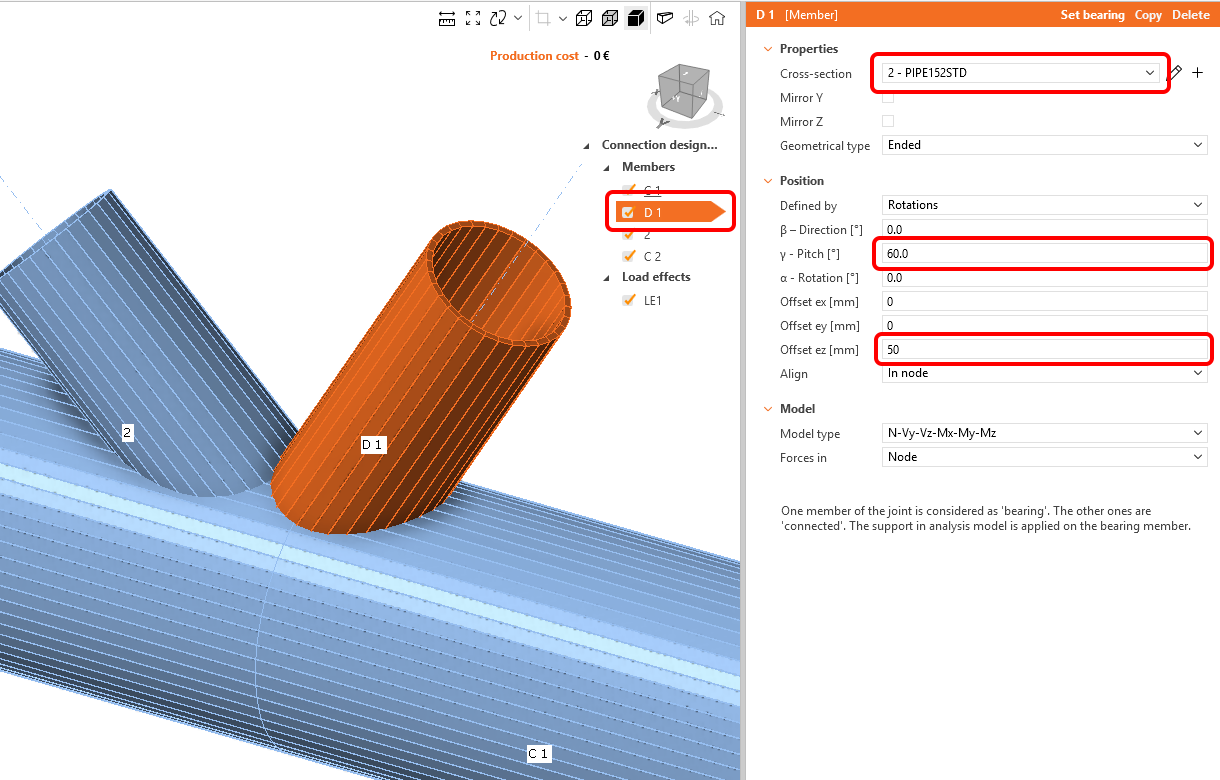Screen dimensions: 1220x780
Task: Select the C 1 member tree row
Action: (652, 190)
